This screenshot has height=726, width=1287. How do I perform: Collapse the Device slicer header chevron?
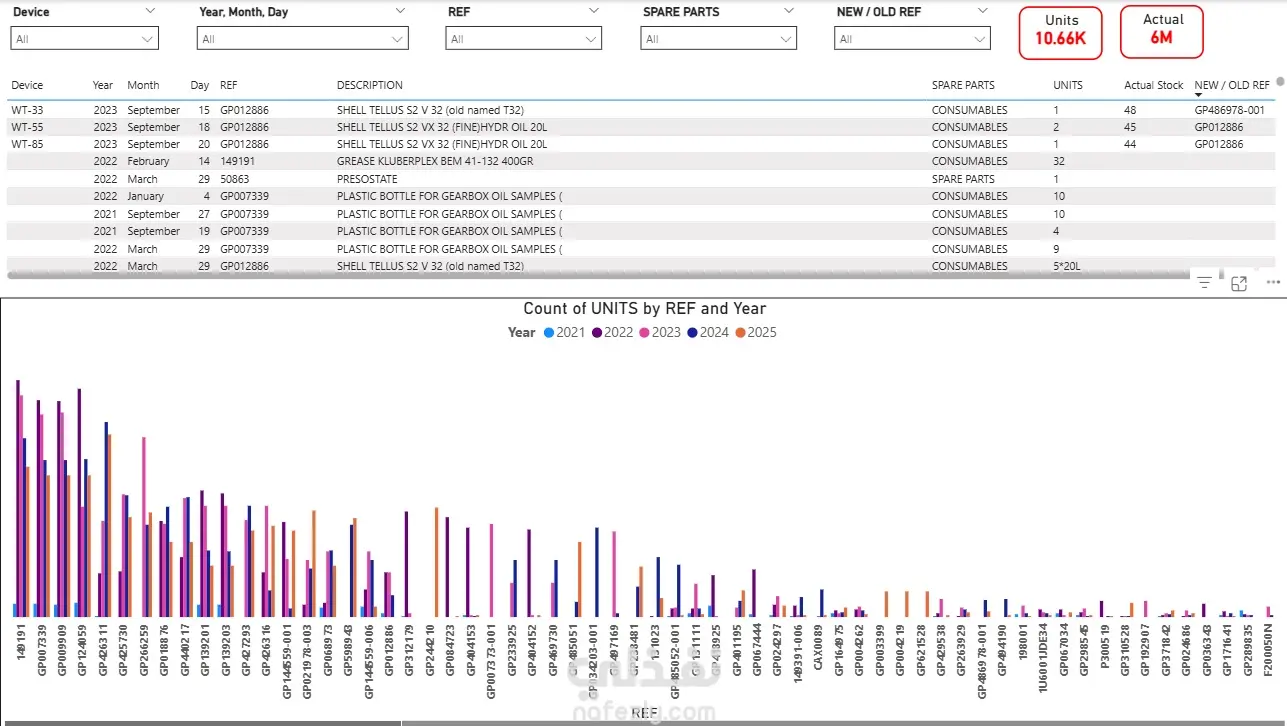pyautogui.click(x=150, y=11)
